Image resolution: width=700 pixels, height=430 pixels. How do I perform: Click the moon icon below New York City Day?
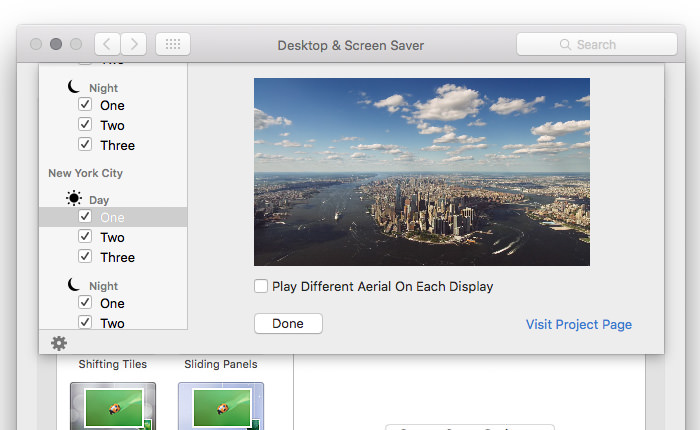click(74, 284)
